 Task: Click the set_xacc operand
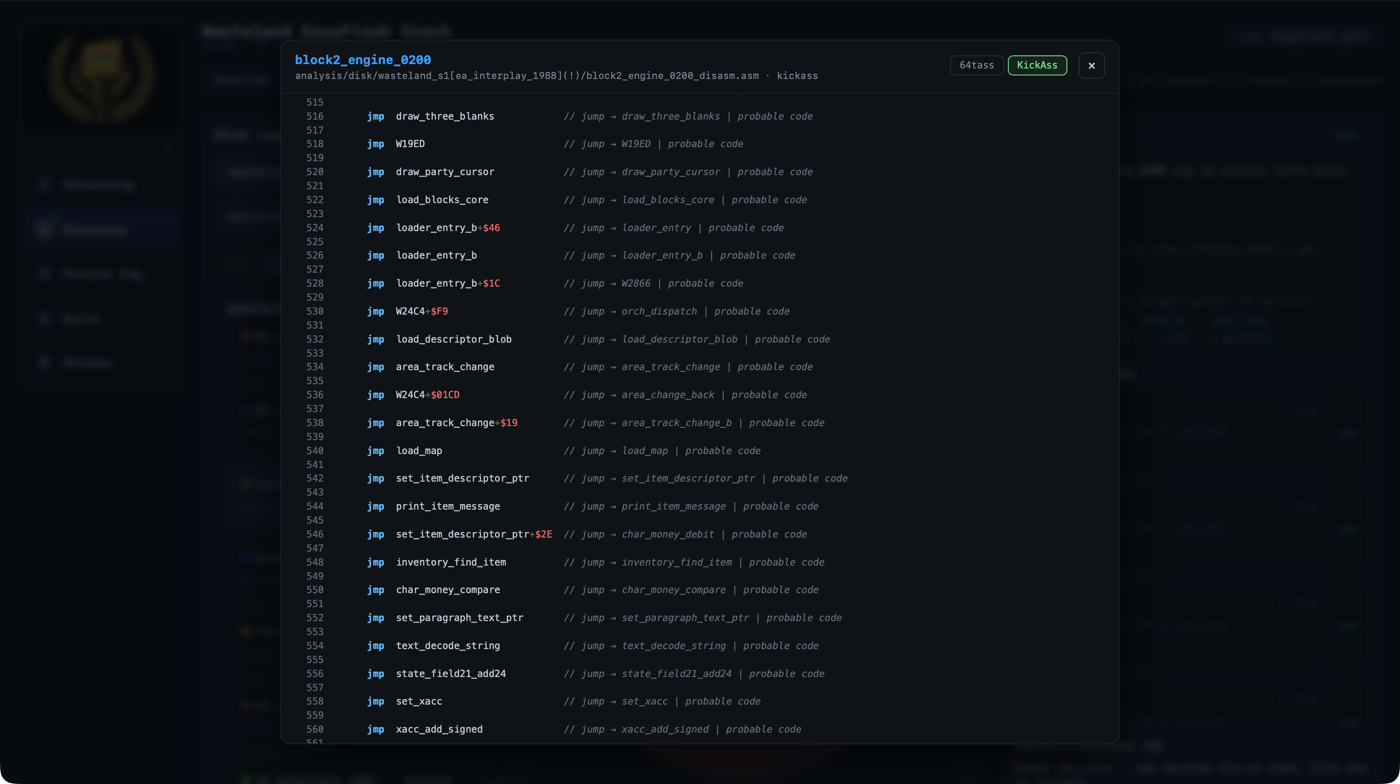(x=419, y=701)
